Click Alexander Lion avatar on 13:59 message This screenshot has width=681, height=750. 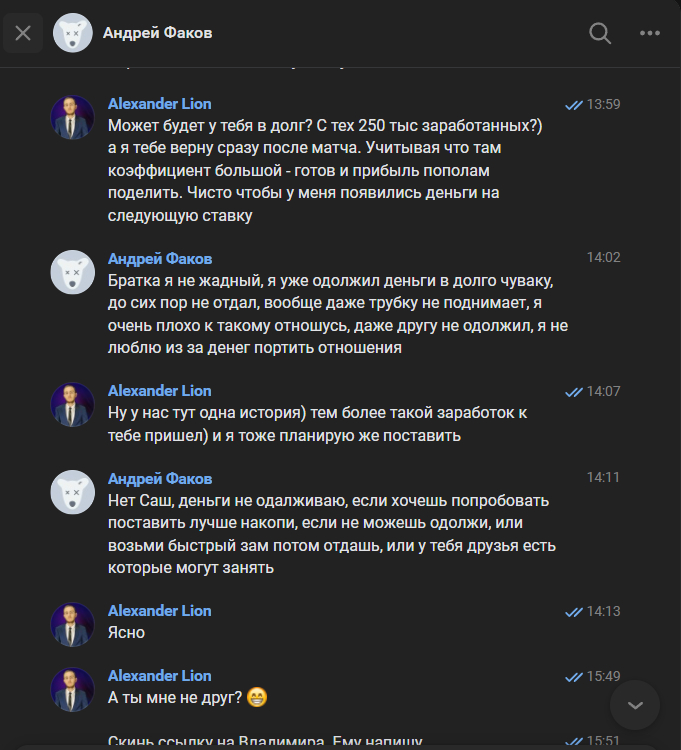click(x=73, y=118)
